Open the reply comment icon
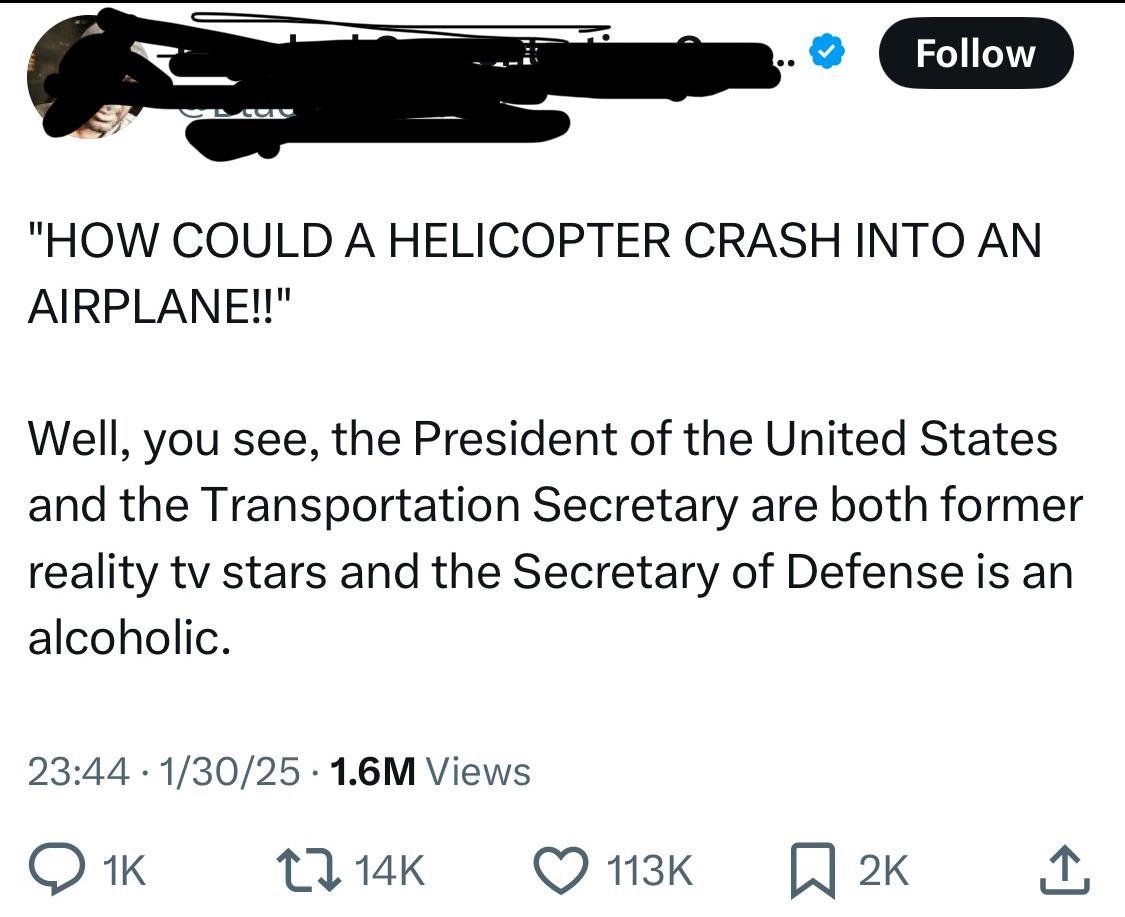The image size is (1125, 917). 56,870
